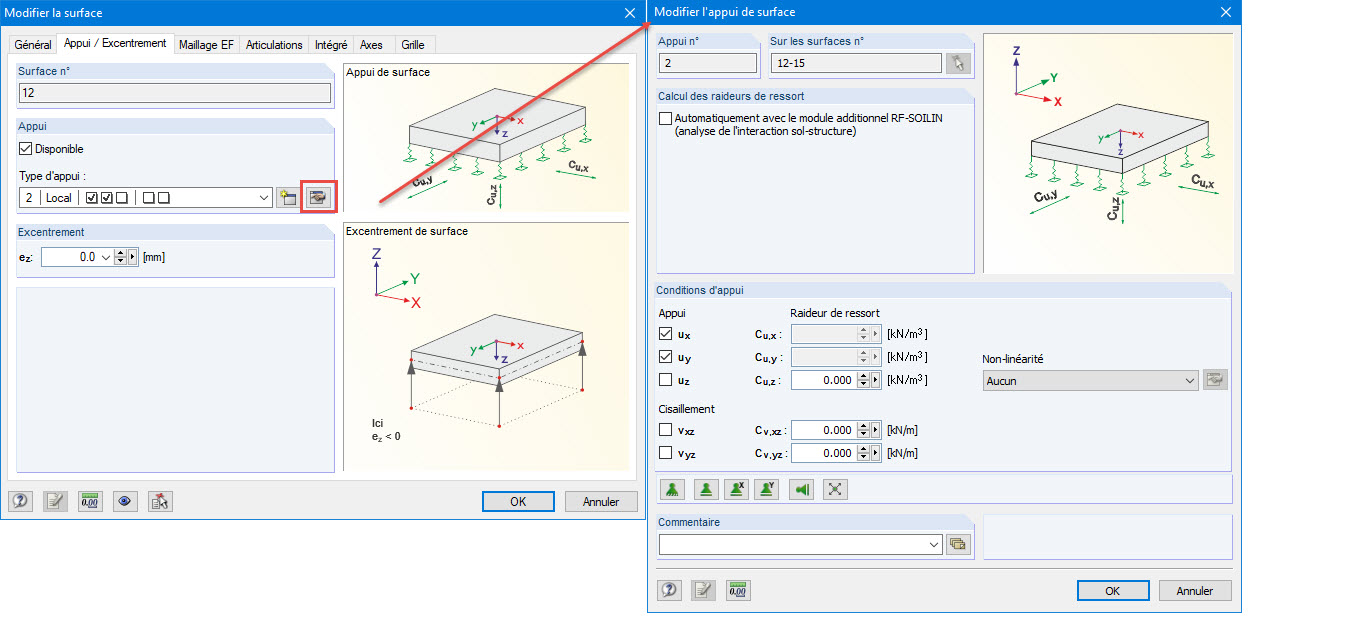The height and width of the screenshot is (644, 1350).
Task: Create a new support type with the star icon
Action: 288,198
